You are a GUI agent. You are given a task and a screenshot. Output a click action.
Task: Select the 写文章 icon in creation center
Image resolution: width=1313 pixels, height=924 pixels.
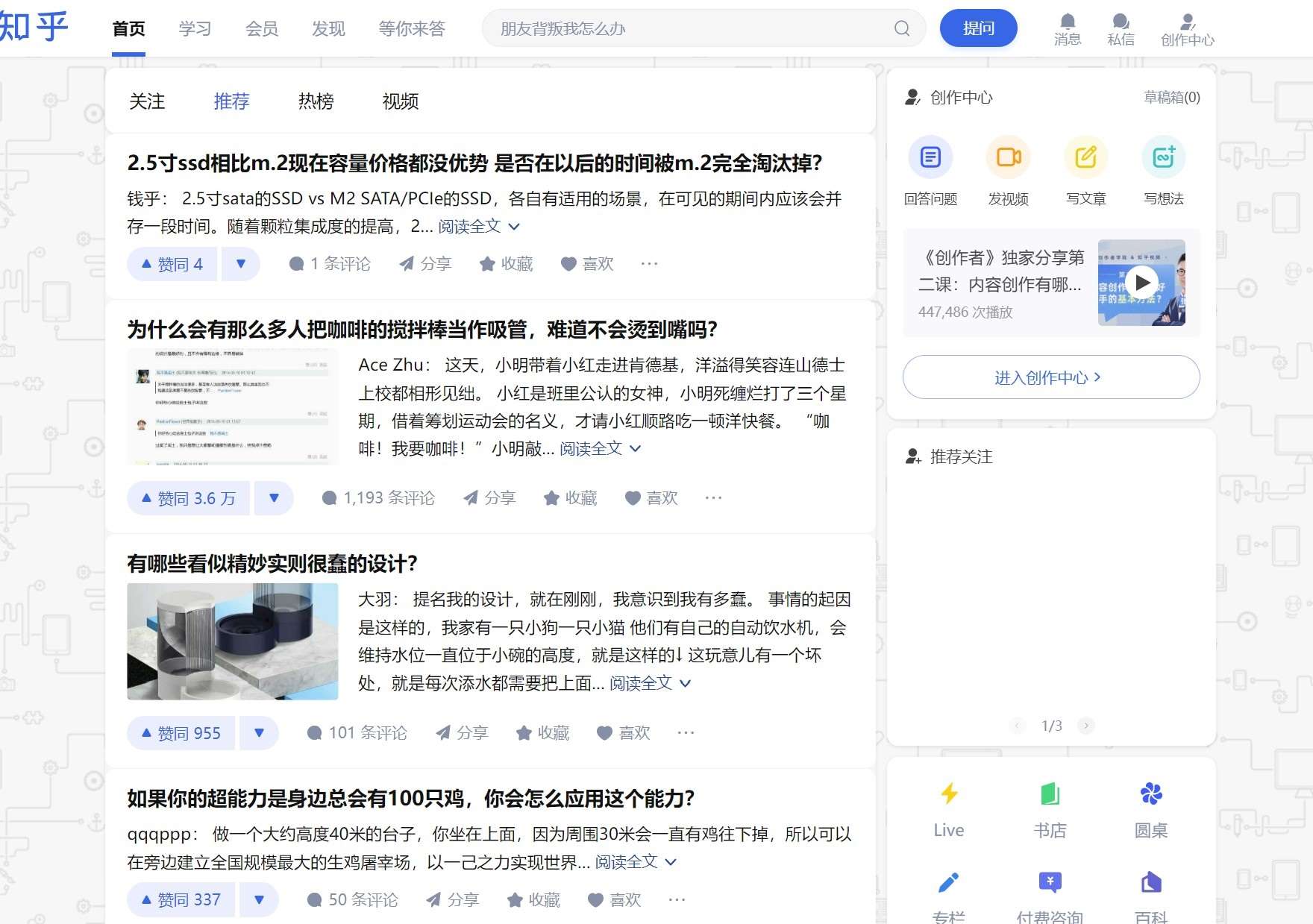tap(1085, 157)
